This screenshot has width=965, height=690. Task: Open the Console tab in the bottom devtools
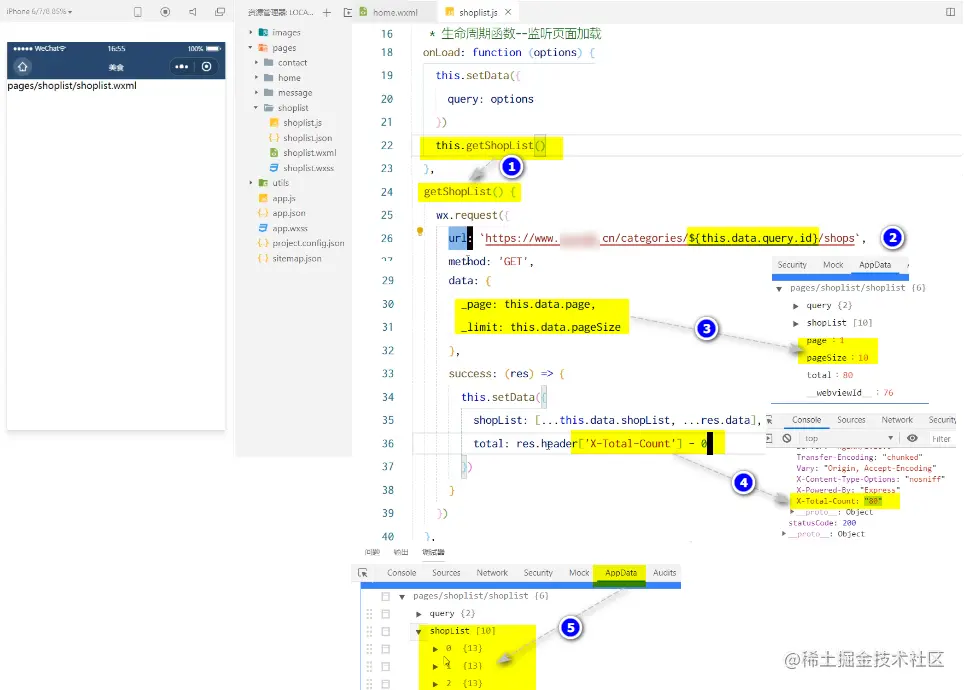(401, 572)
